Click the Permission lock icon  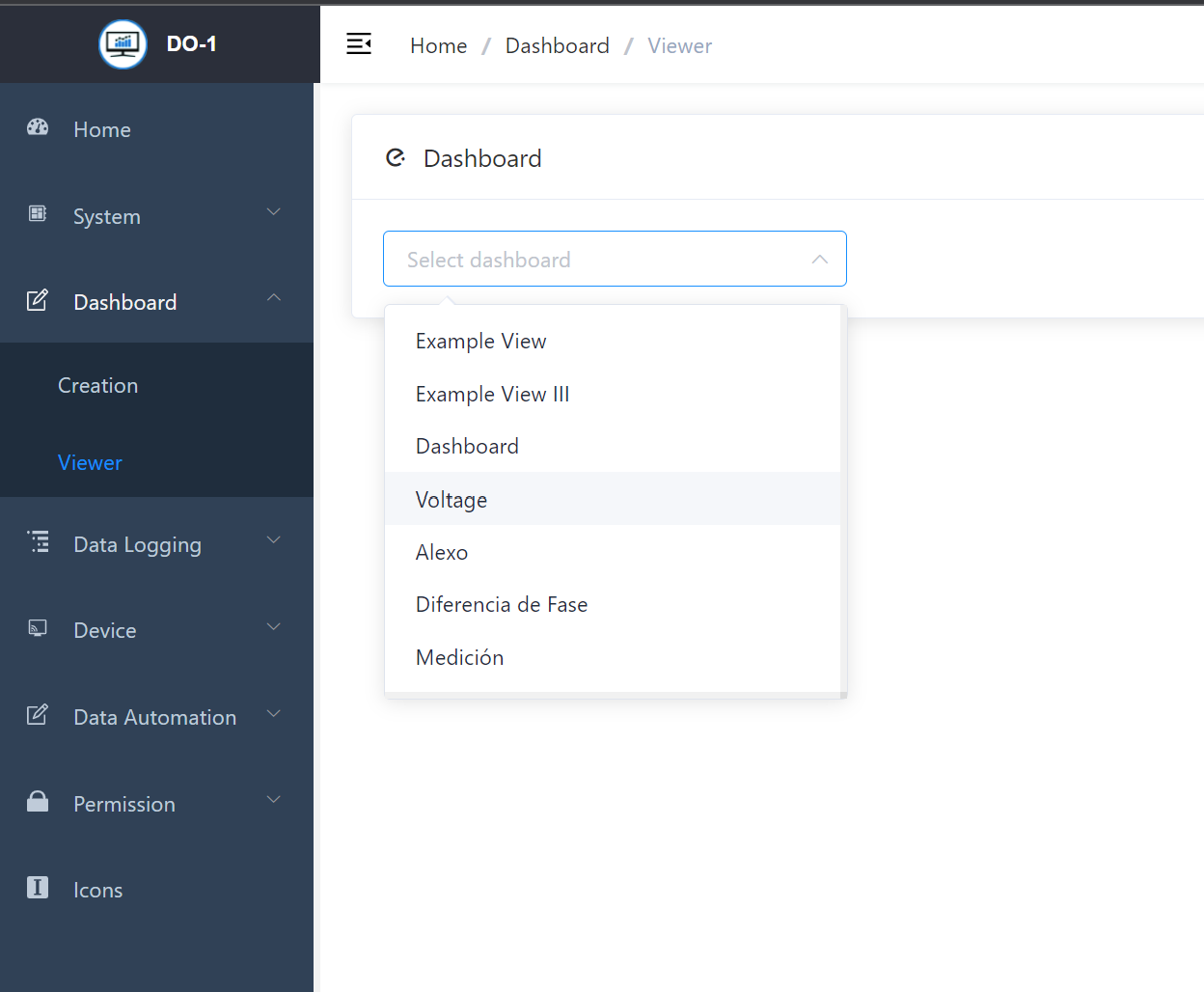coord(38,802)
